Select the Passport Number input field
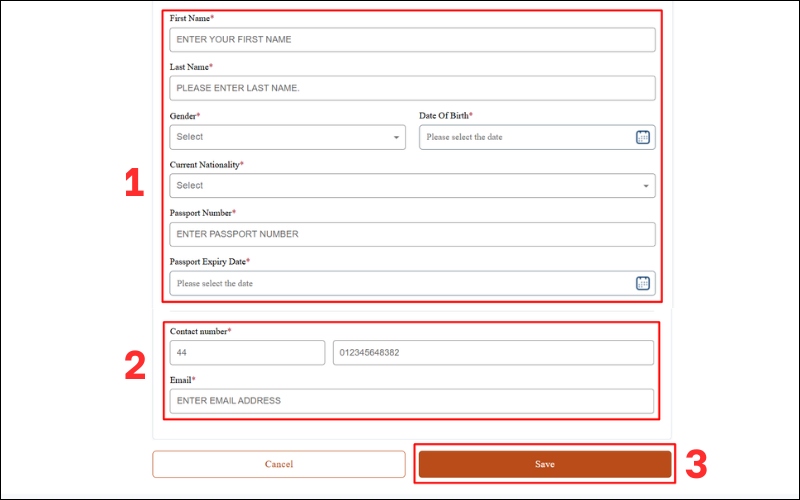The image size is (800, 500). (x=412, y=234)
